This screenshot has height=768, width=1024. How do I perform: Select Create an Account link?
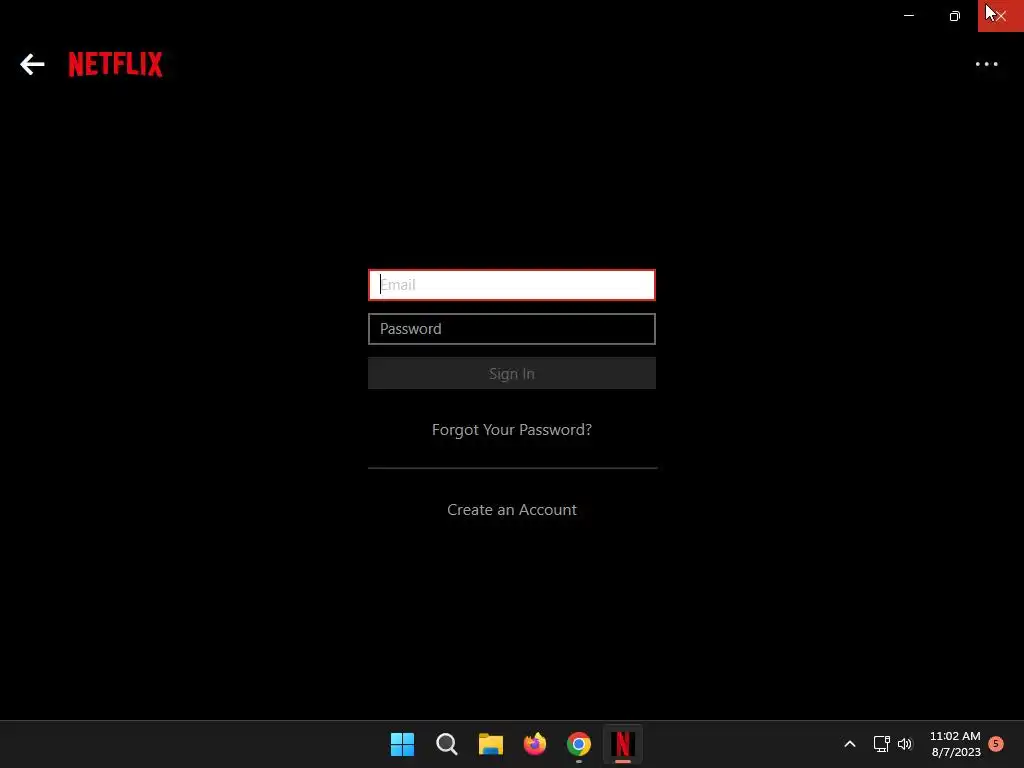[511, 509]
